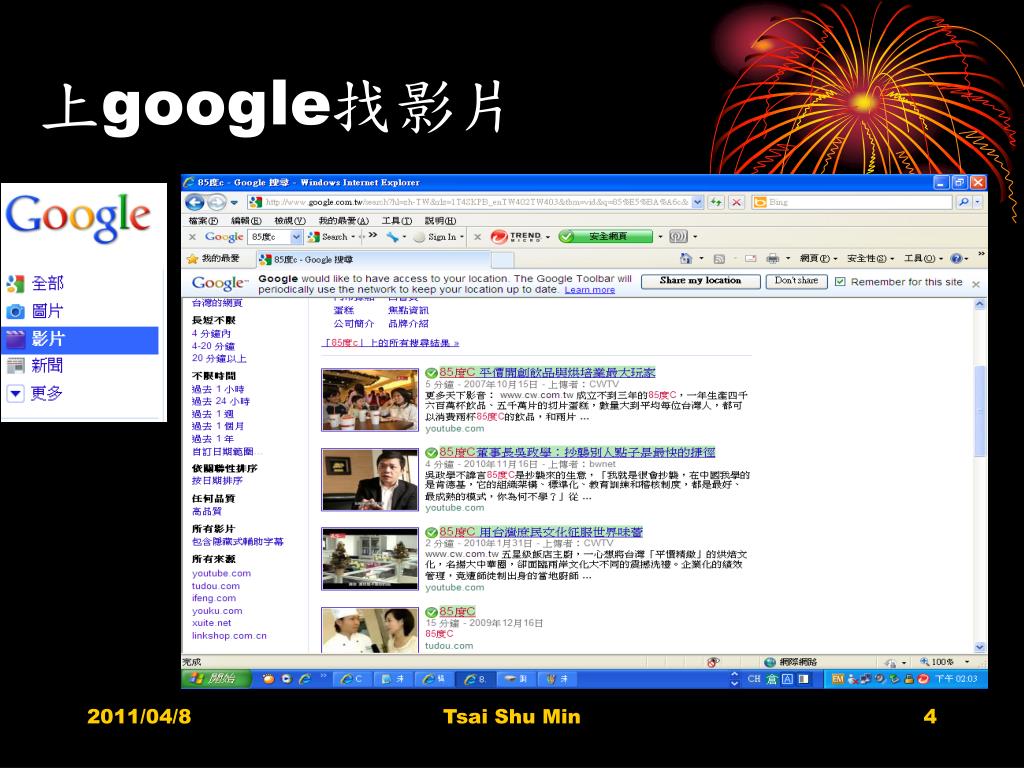The height and width of the screenshot is (768, 1024).
Task: Click the IE Print icon
Action: coord(773,259)
